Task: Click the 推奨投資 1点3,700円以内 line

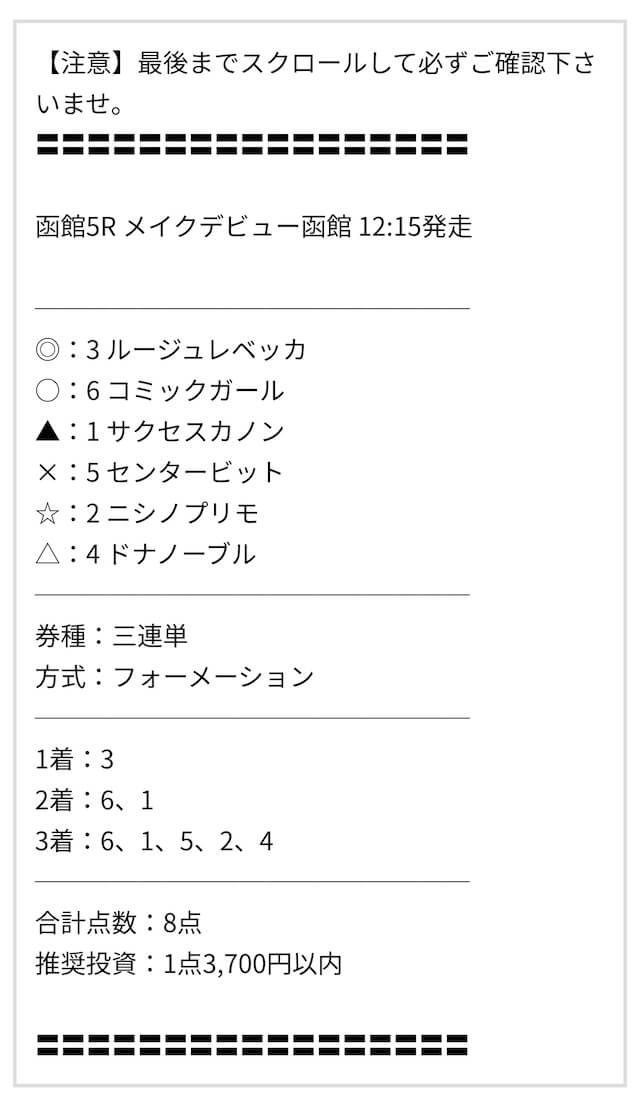Action: tap(189, 964)
